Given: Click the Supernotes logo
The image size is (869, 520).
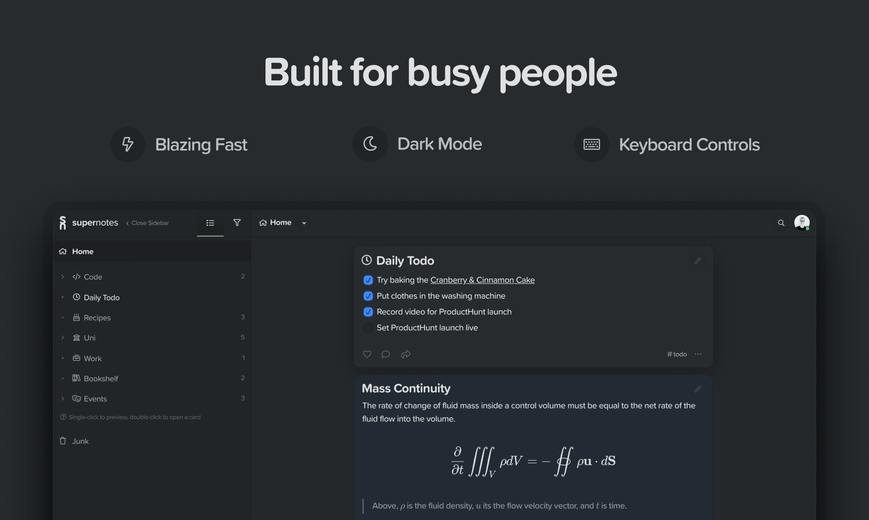Looking at the screenshot, I should point(63,223).
